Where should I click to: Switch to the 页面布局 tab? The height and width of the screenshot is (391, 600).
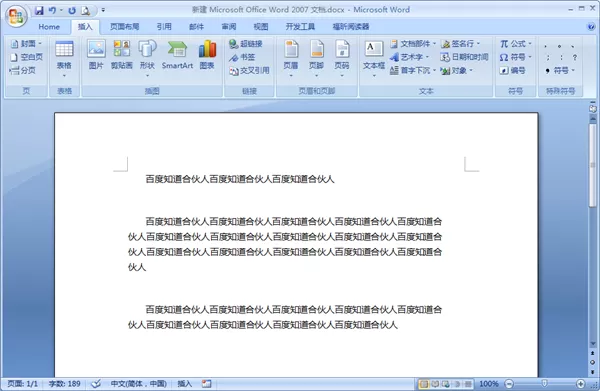pyautogui.click(x=124, y=26)
